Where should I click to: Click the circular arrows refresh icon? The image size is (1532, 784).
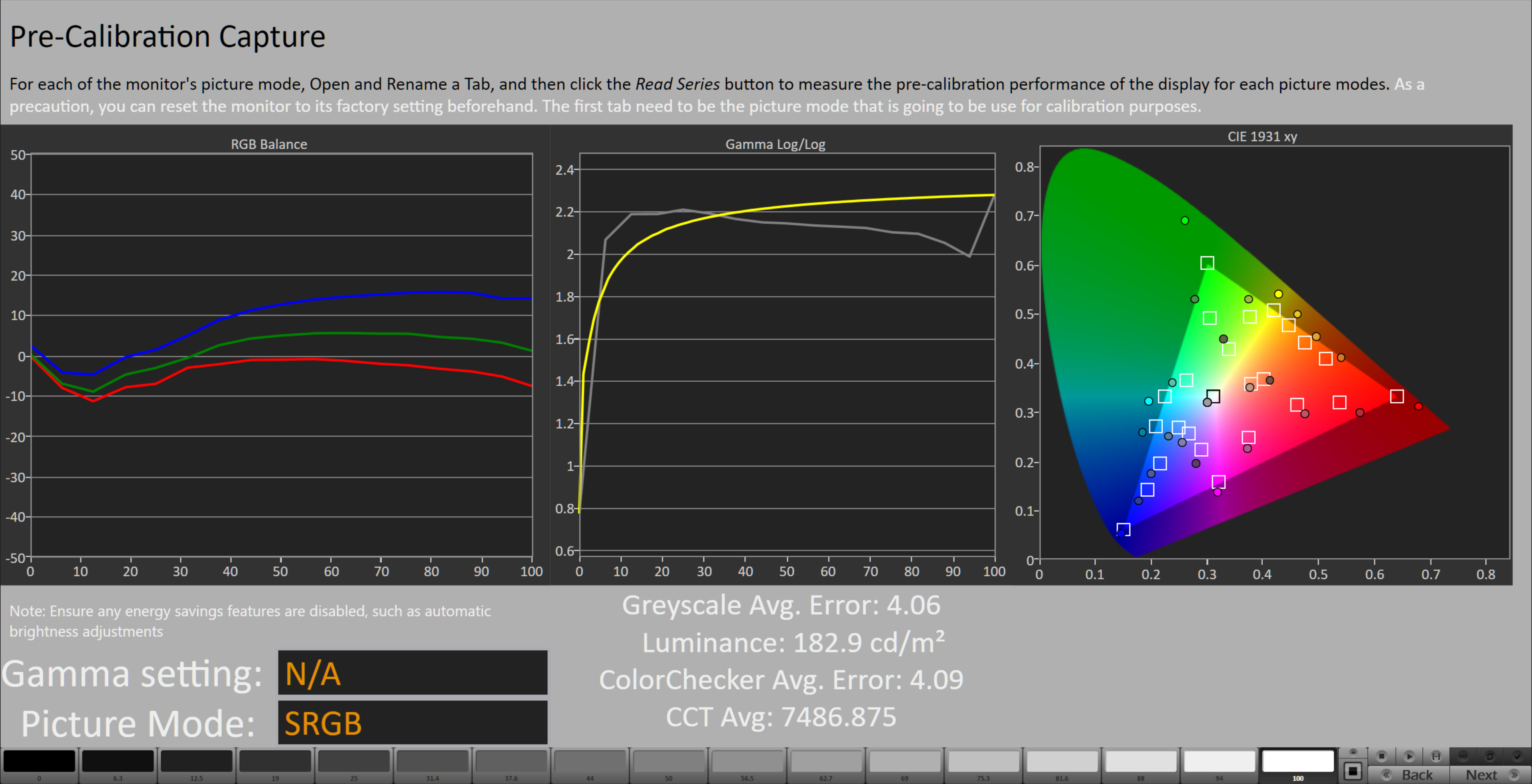point(1490,756)
